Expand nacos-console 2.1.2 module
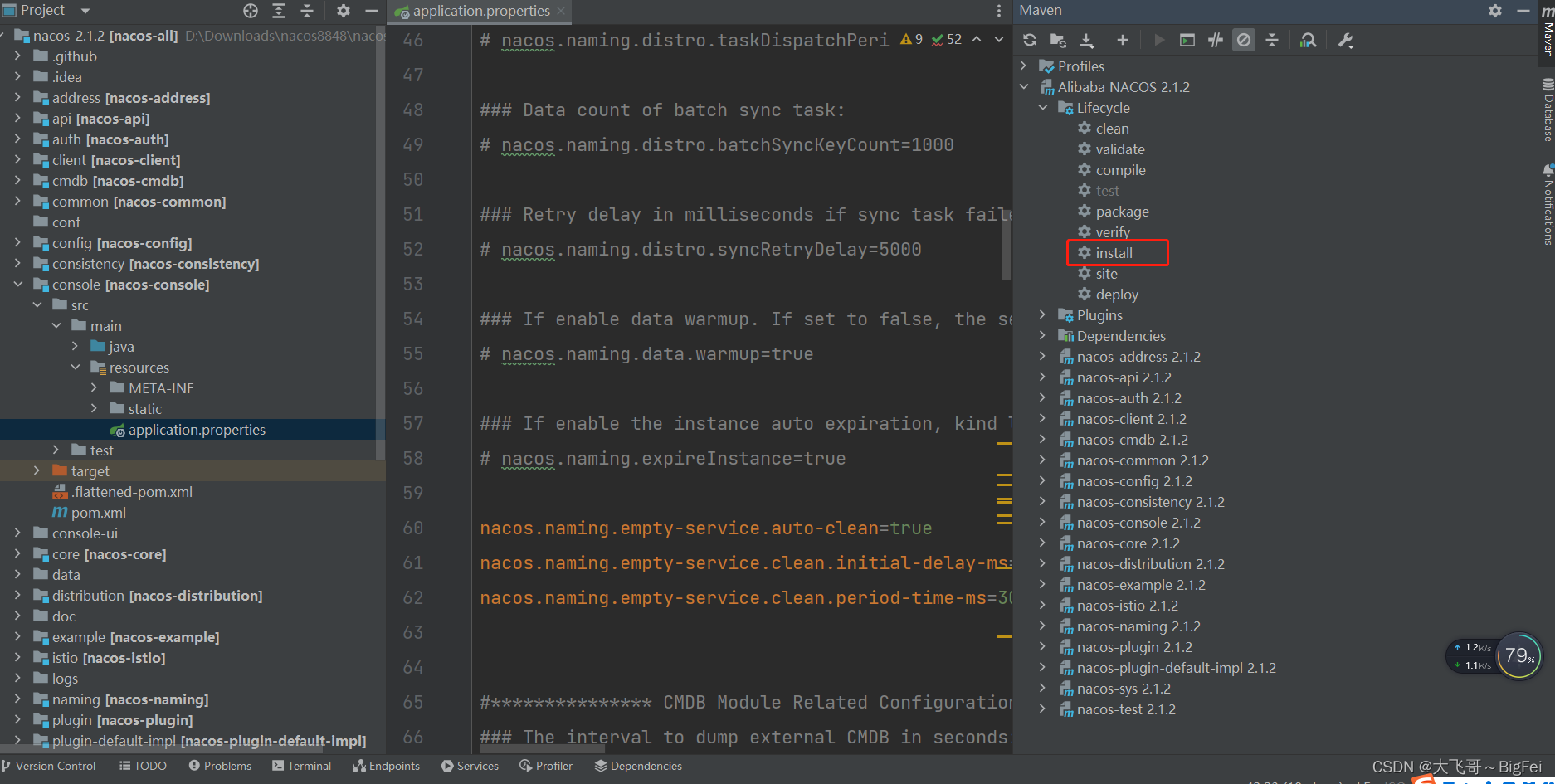The width and height of the screenshot is (1555, 784). [x=1043, y=522]
